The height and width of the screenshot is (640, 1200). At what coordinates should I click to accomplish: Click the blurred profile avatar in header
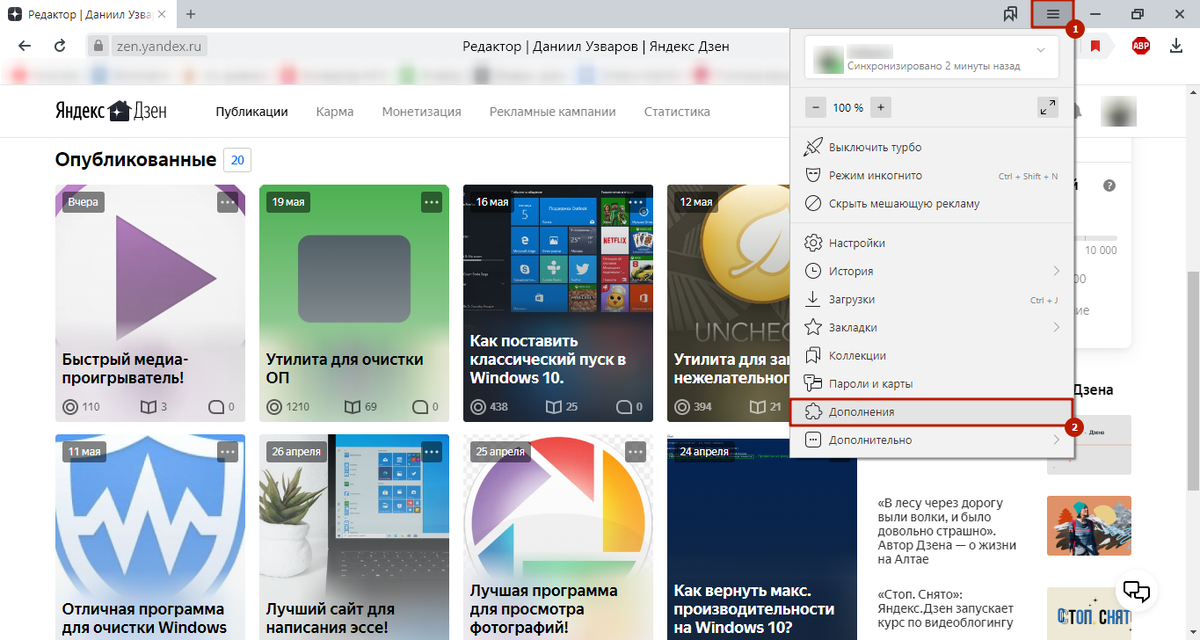pyautogui.click(x=1117, y=112)
